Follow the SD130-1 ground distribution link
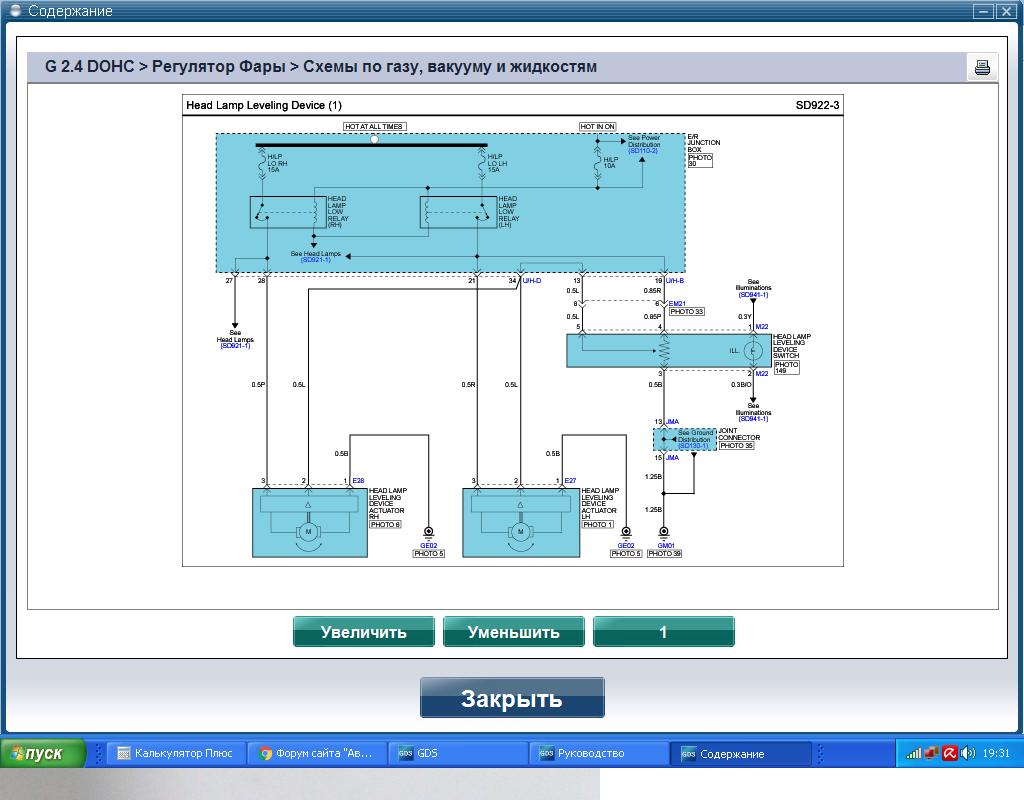Viewport: 1024px width, 800px height. (693, 446)
